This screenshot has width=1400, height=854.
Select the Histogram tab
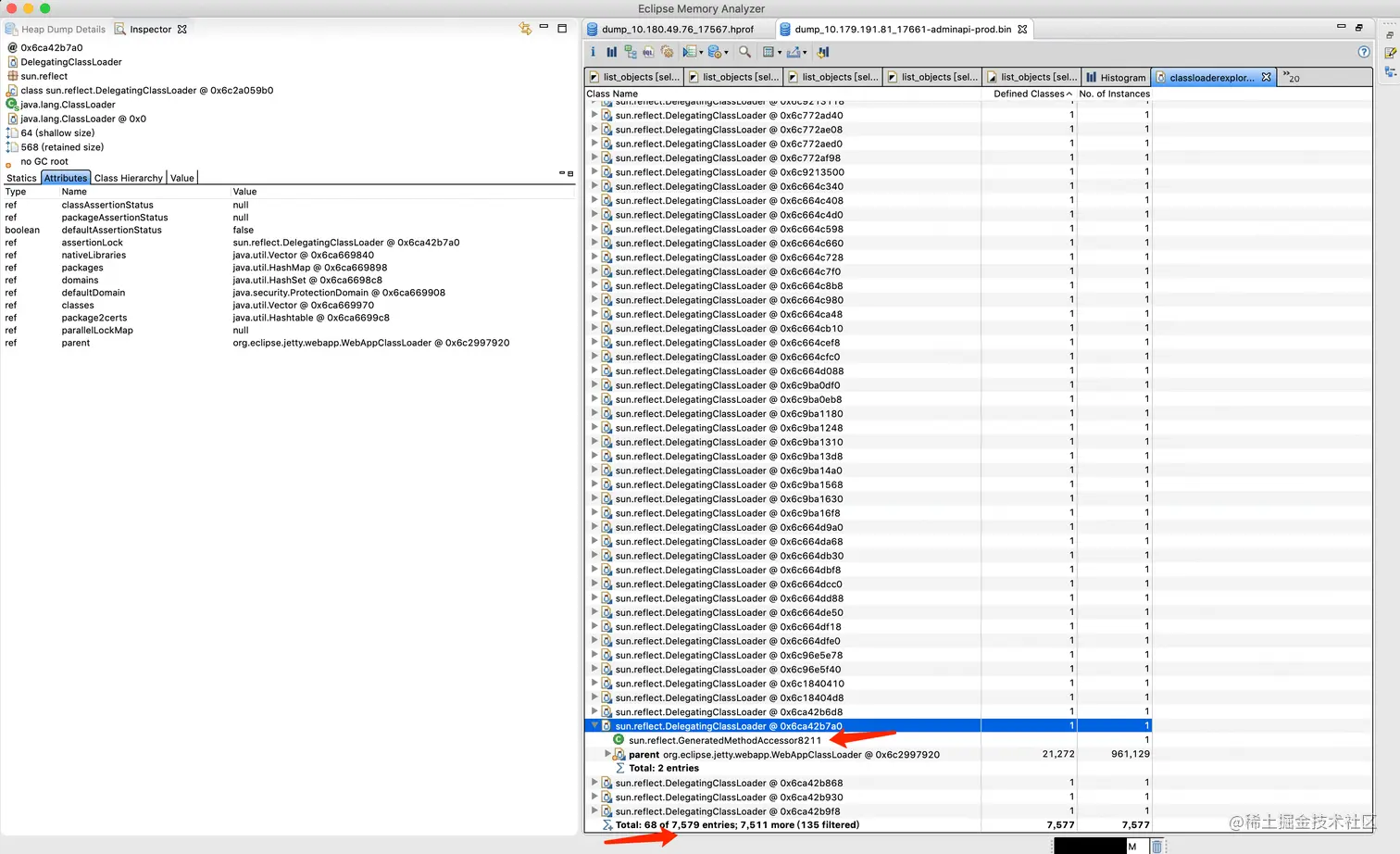click(x=1116, y=77)
